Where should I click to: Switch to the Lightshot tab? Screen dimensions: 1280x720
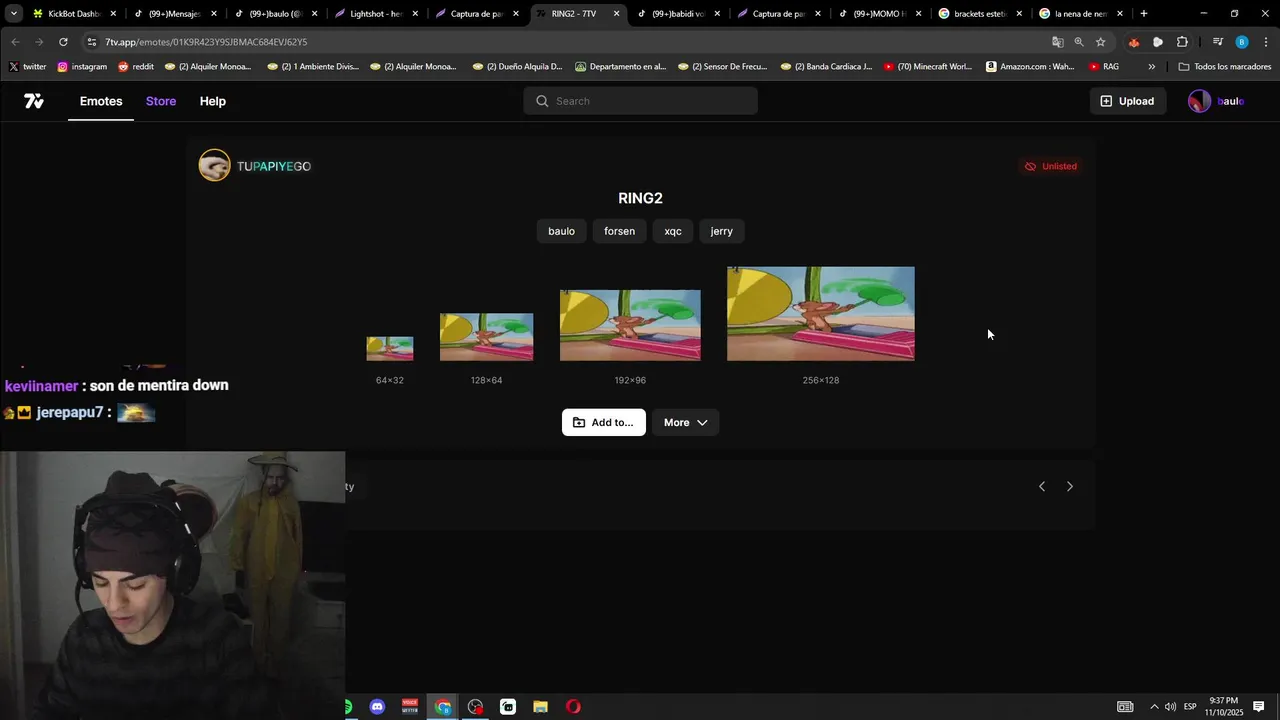coord(375,14)
